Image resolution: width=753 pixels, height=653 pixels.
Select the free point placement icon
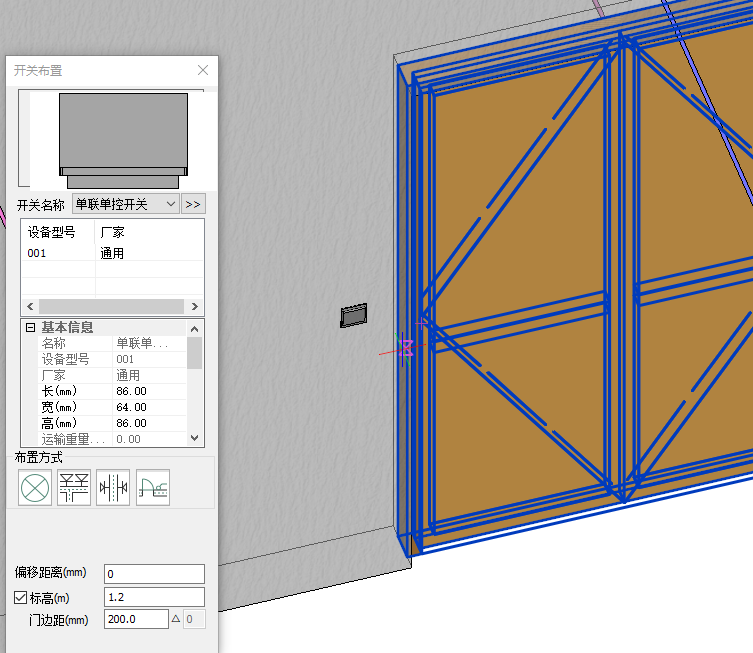click(x=35, y=488)
